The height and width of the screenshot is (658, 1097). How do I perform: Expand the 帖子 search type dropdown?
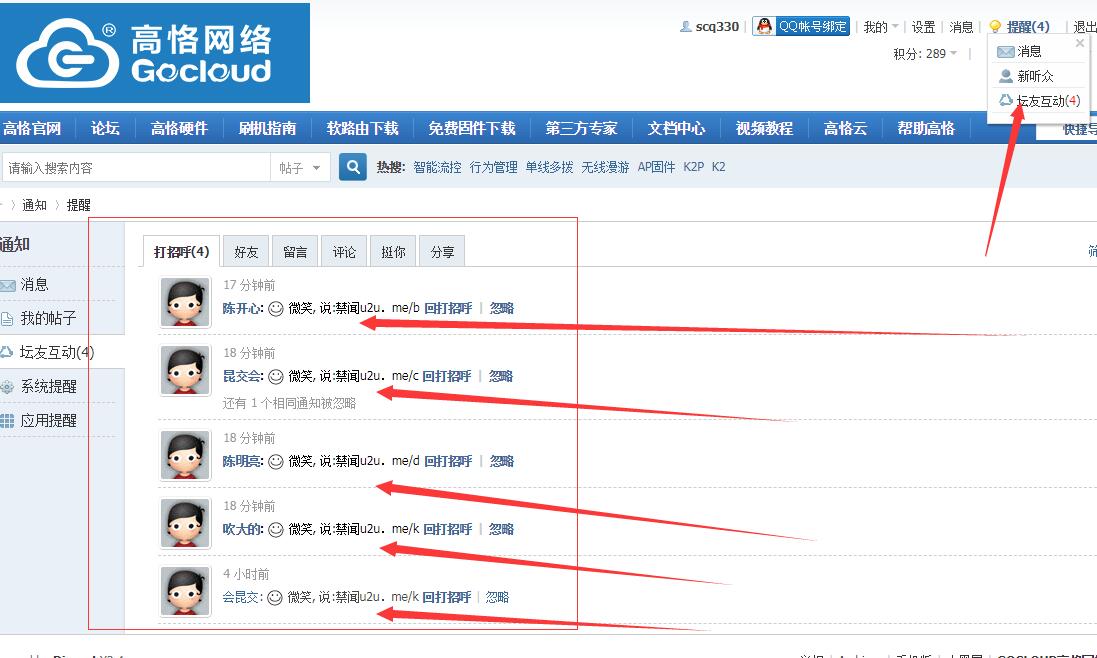[x=301, y=168]
